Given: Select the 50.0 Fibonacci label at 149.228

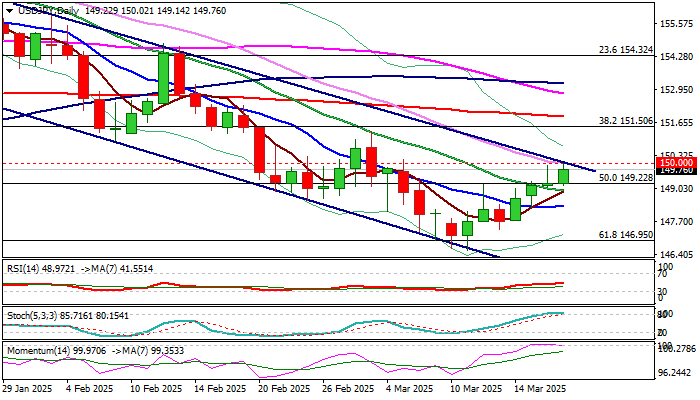Looking at the screenshot, I should click(625, 178).
